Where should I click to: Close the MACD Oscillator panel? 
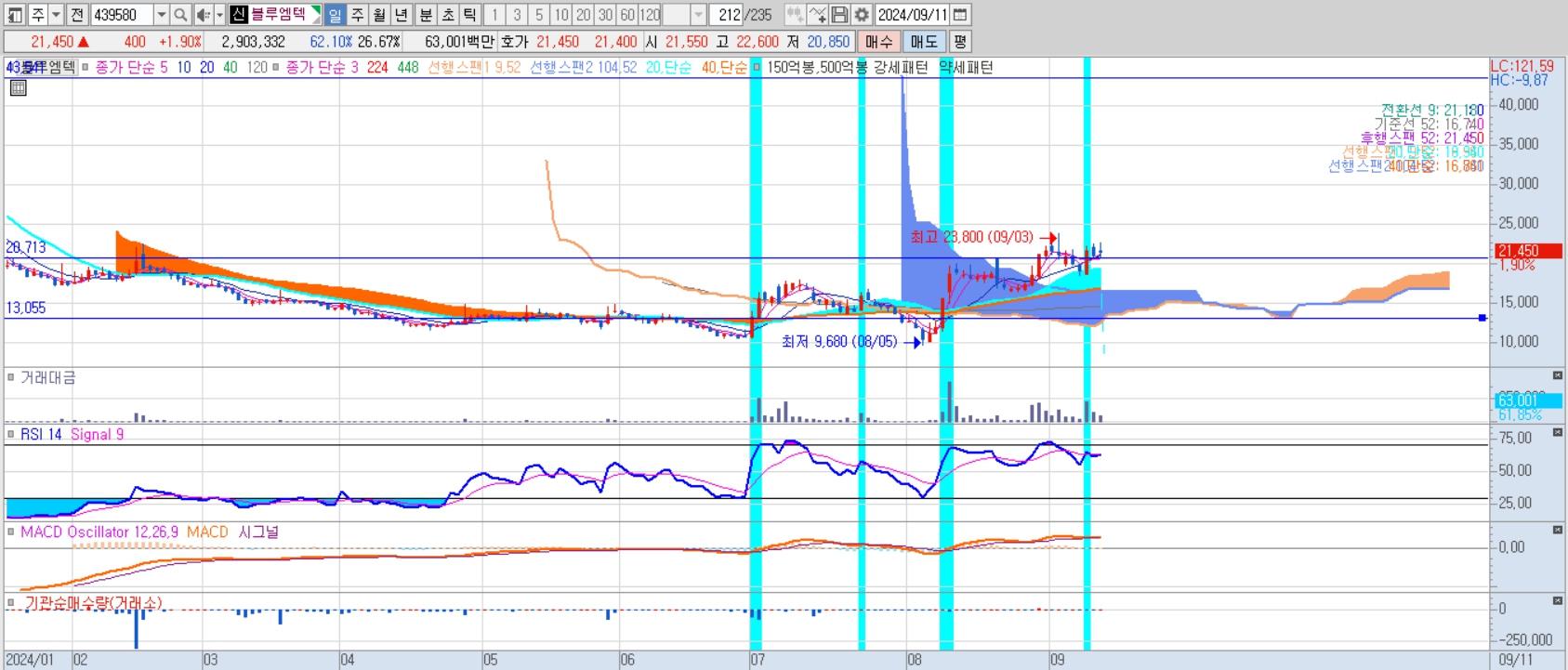coord(1558,530)
